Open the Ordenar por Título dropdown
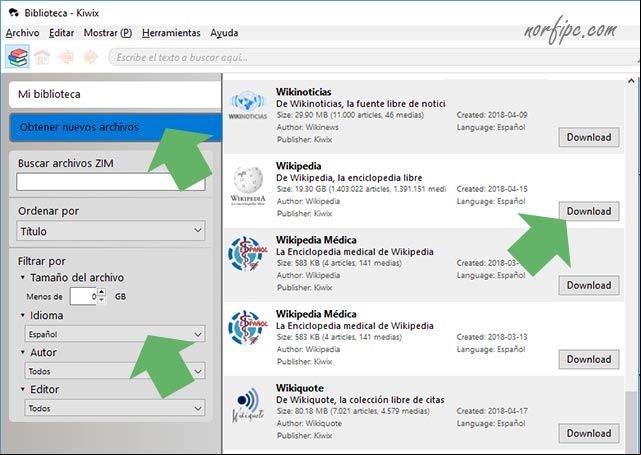Viewport: 641px width, 455px height. pyautogui.click(x=110, y=231)
